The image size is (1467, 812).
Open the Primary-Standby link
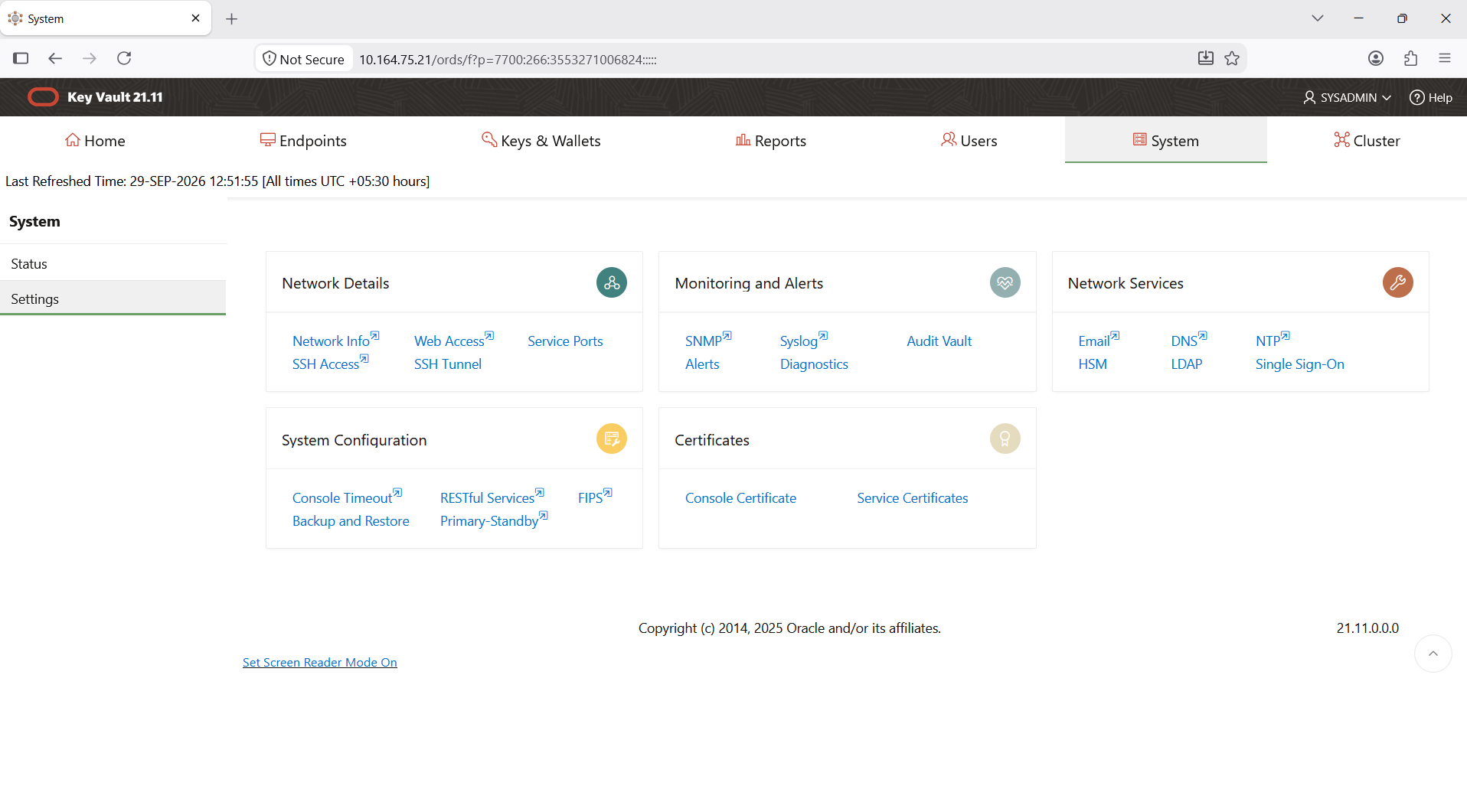(x=494, y=520)
